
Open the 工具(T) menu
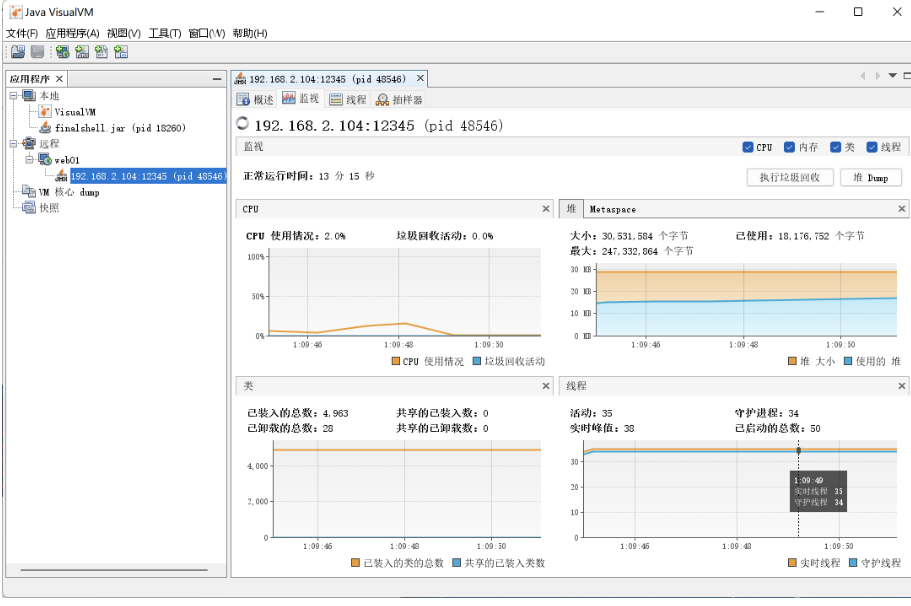pos(165,33)
